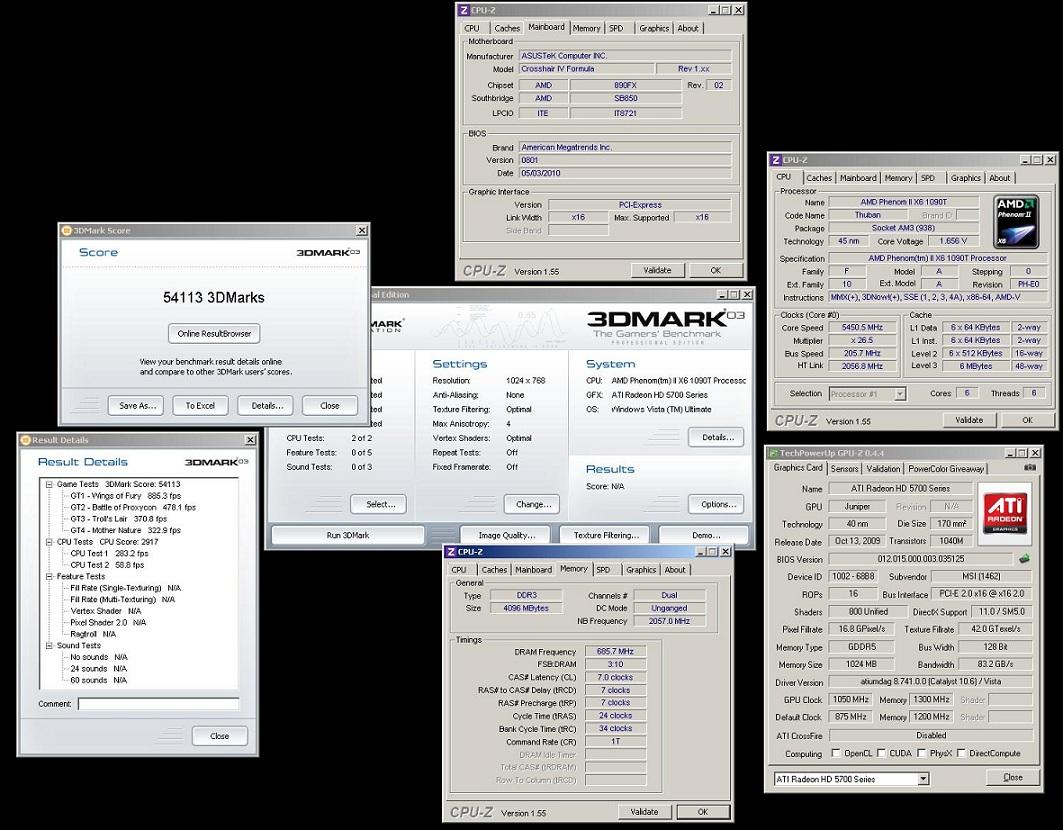
Task: Enable the CUDA checkbox in GPU-Z
Action: pos(881,753)
